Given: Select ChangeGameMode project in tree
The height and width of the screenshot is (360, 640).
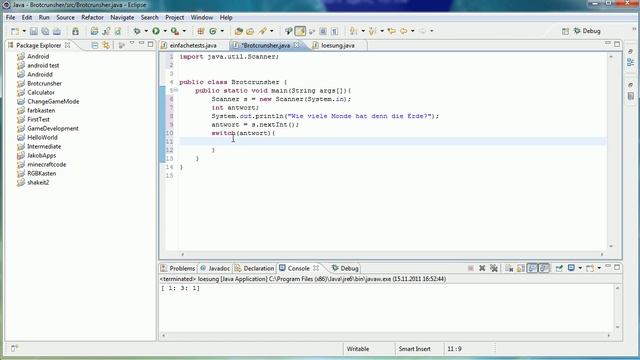Looking at the screenshot, I should pyautogui.click(x=53, y=101).
